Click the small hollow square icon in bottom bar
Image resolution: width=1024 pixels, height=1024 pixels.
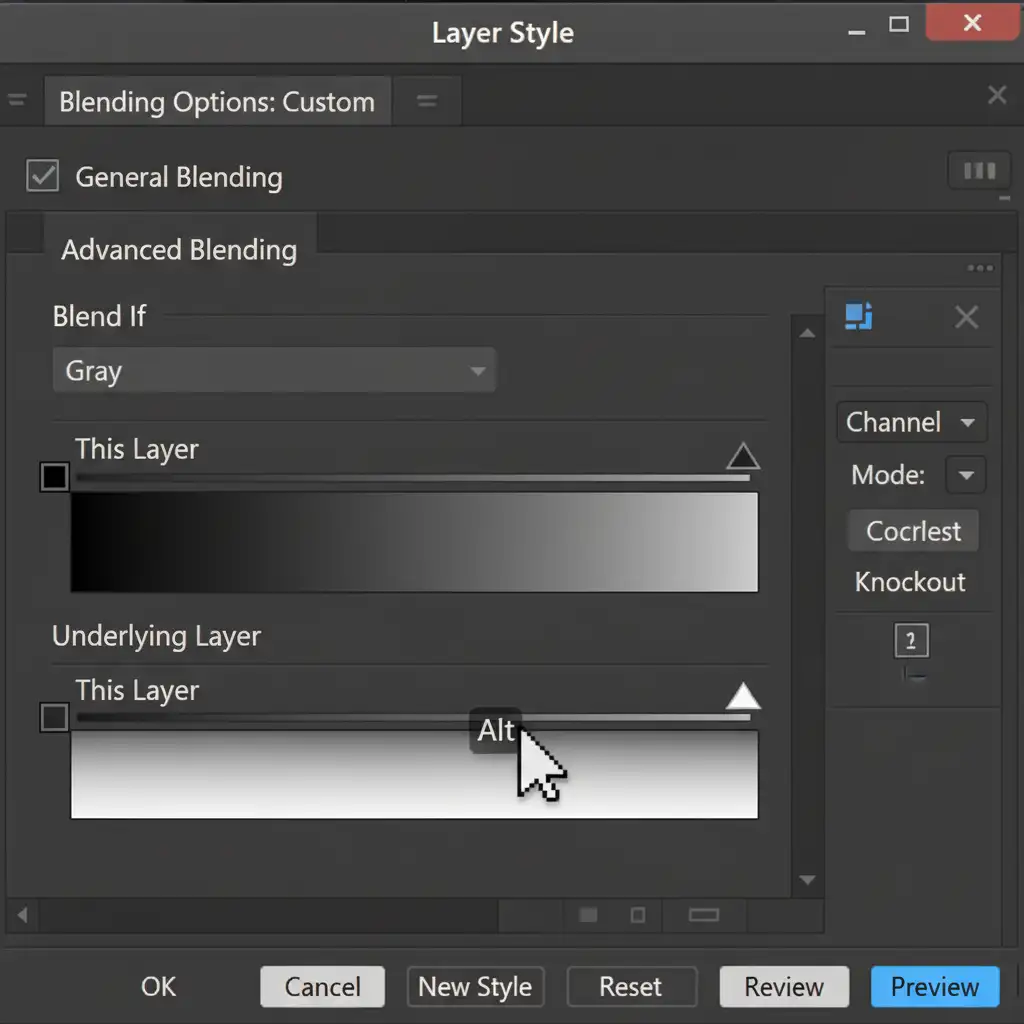click(638, 914)
